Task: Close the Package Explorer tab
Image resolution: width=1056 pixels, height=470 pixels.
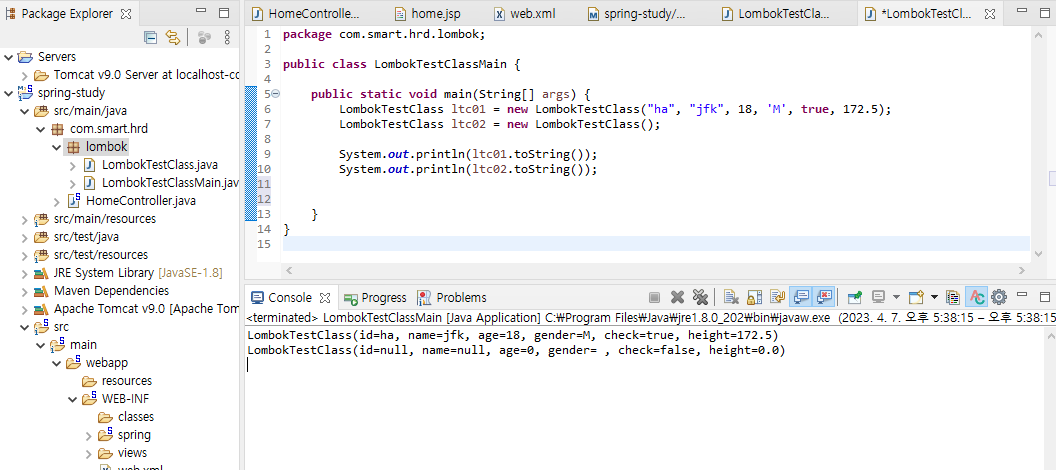Action: coord(126,13)
